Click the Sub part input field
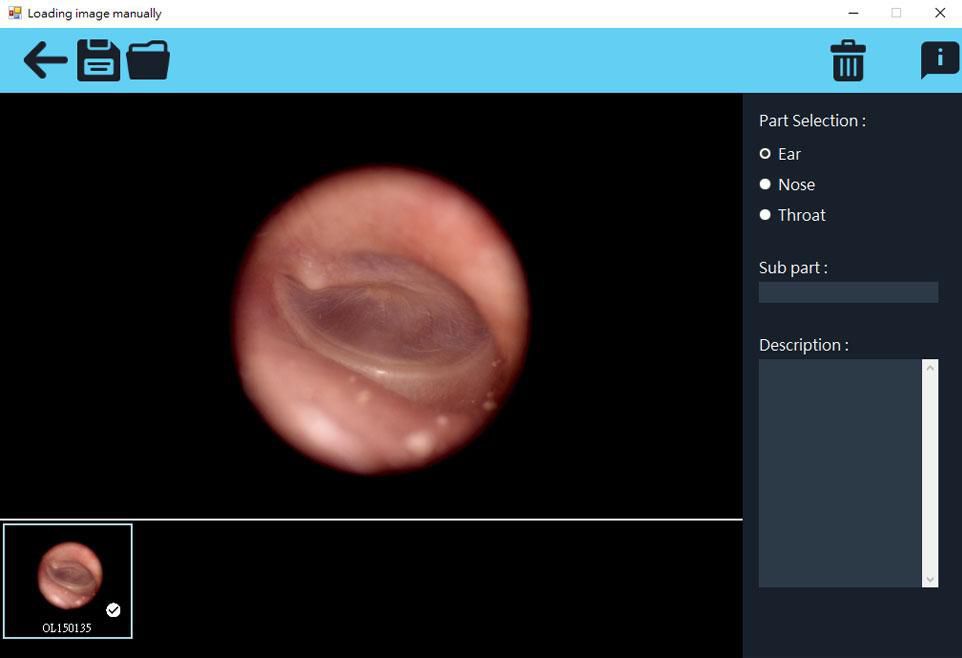962x658 pixels. (847, 292)
